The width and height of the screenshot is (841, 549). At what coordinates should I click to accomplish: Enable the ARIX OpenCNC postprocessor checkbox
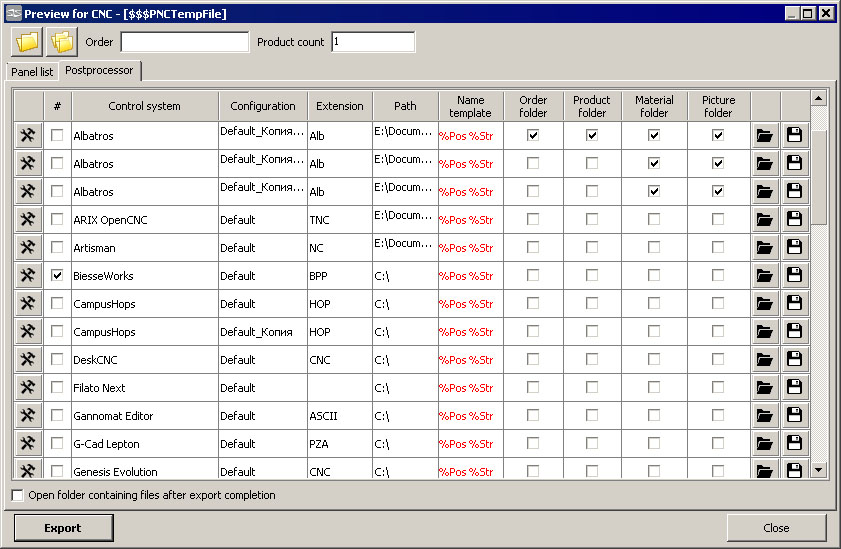tap(57, 219)
